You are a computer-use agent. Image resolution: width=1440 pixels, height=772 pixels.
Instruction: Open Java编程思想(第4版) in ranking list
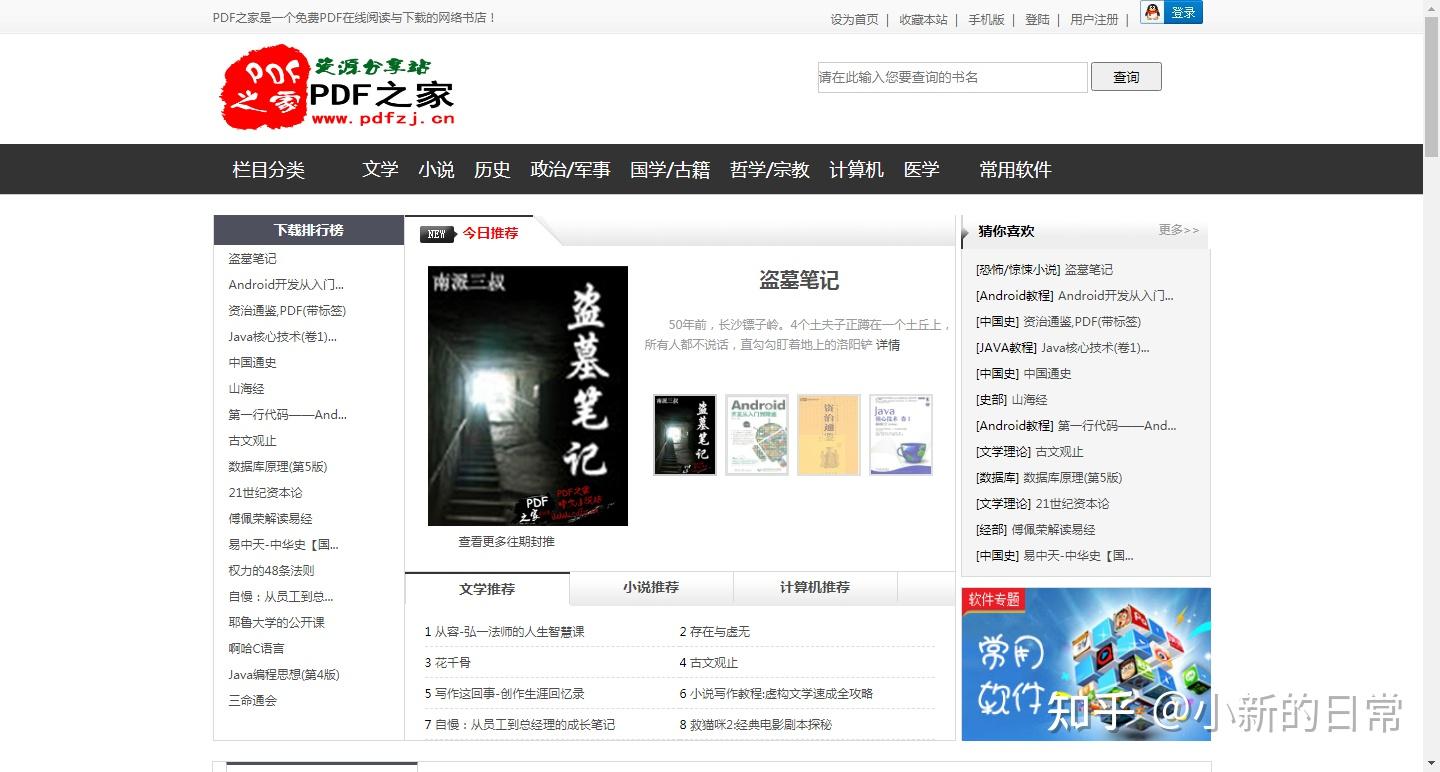click(284, 675)
